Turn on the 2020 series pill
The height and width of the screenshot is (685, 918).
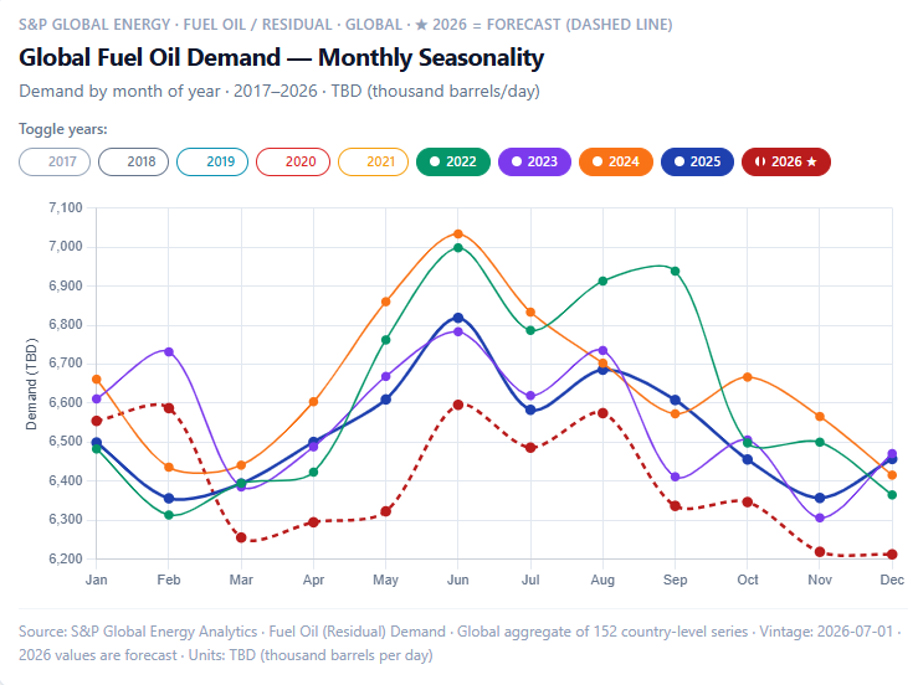(x=293, y=162)
